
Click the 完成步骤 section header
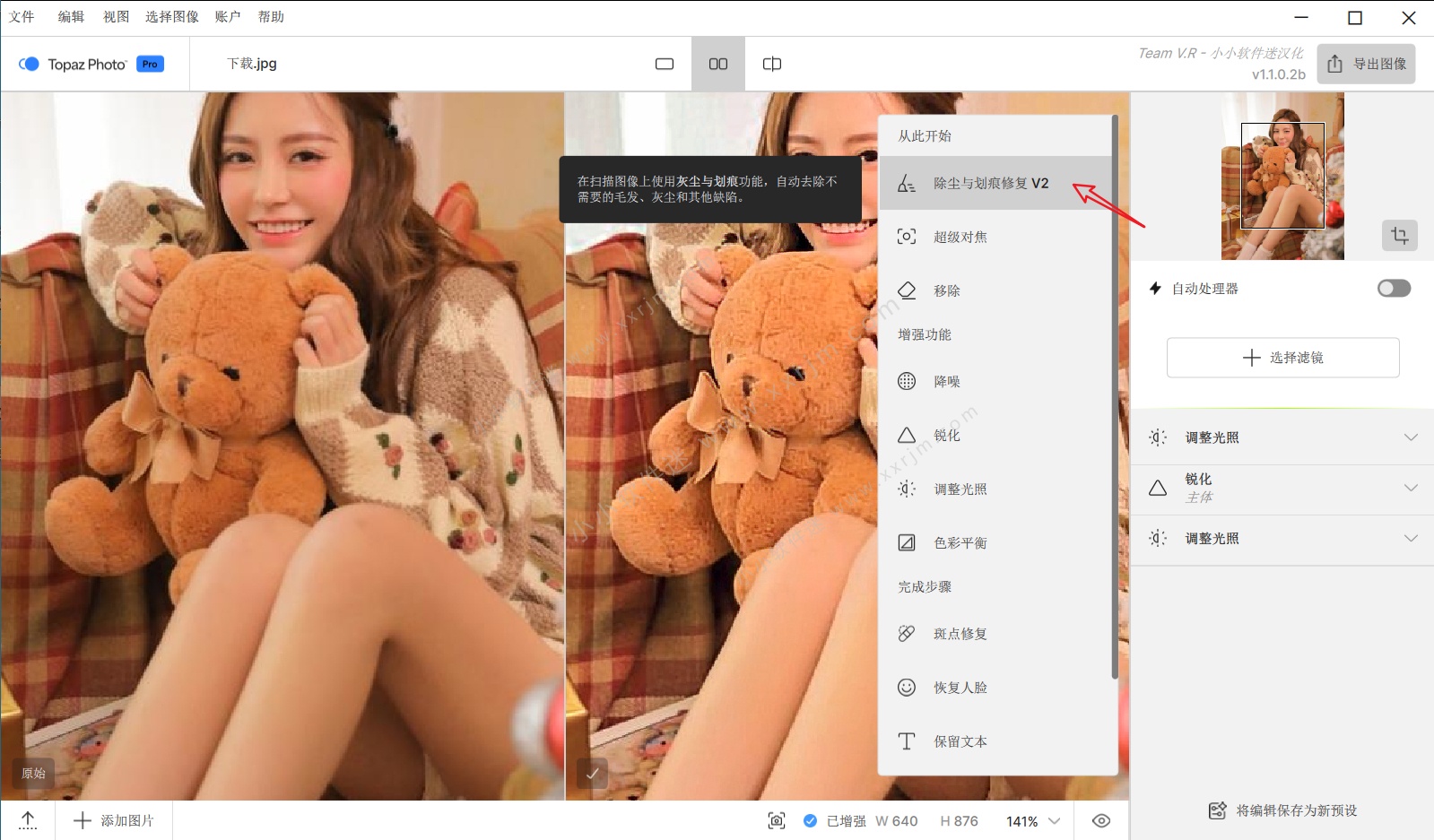coord(925,586)
